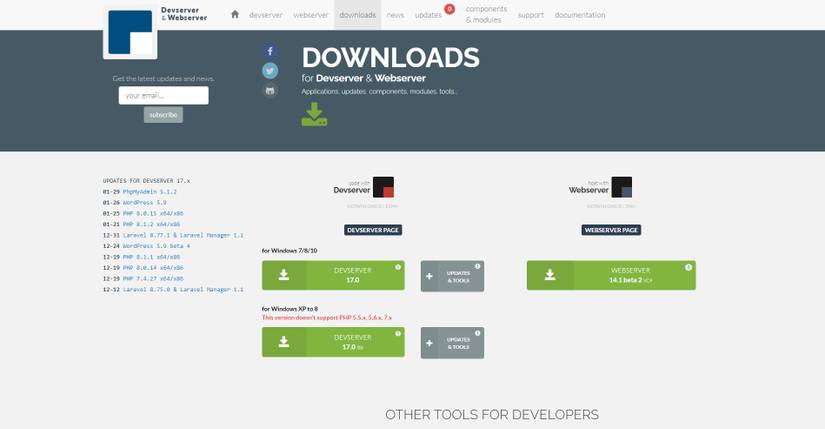Show info on the Windows 7/8/10 Updates & Tools button
This screenshot has height=429, width=825.
[477, 266]
